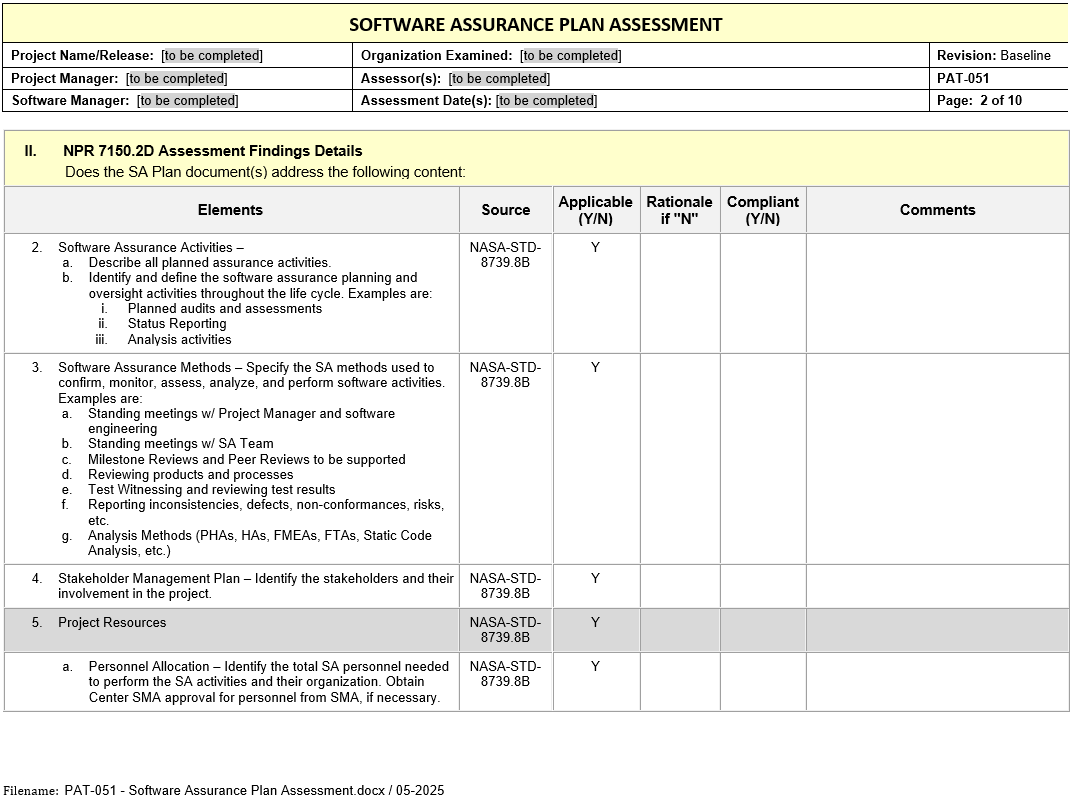Click the Comments cell for Software Assurance Methods
Image resolution: width=1072 pixels, height=800 pixels.
tap(937, 459)
